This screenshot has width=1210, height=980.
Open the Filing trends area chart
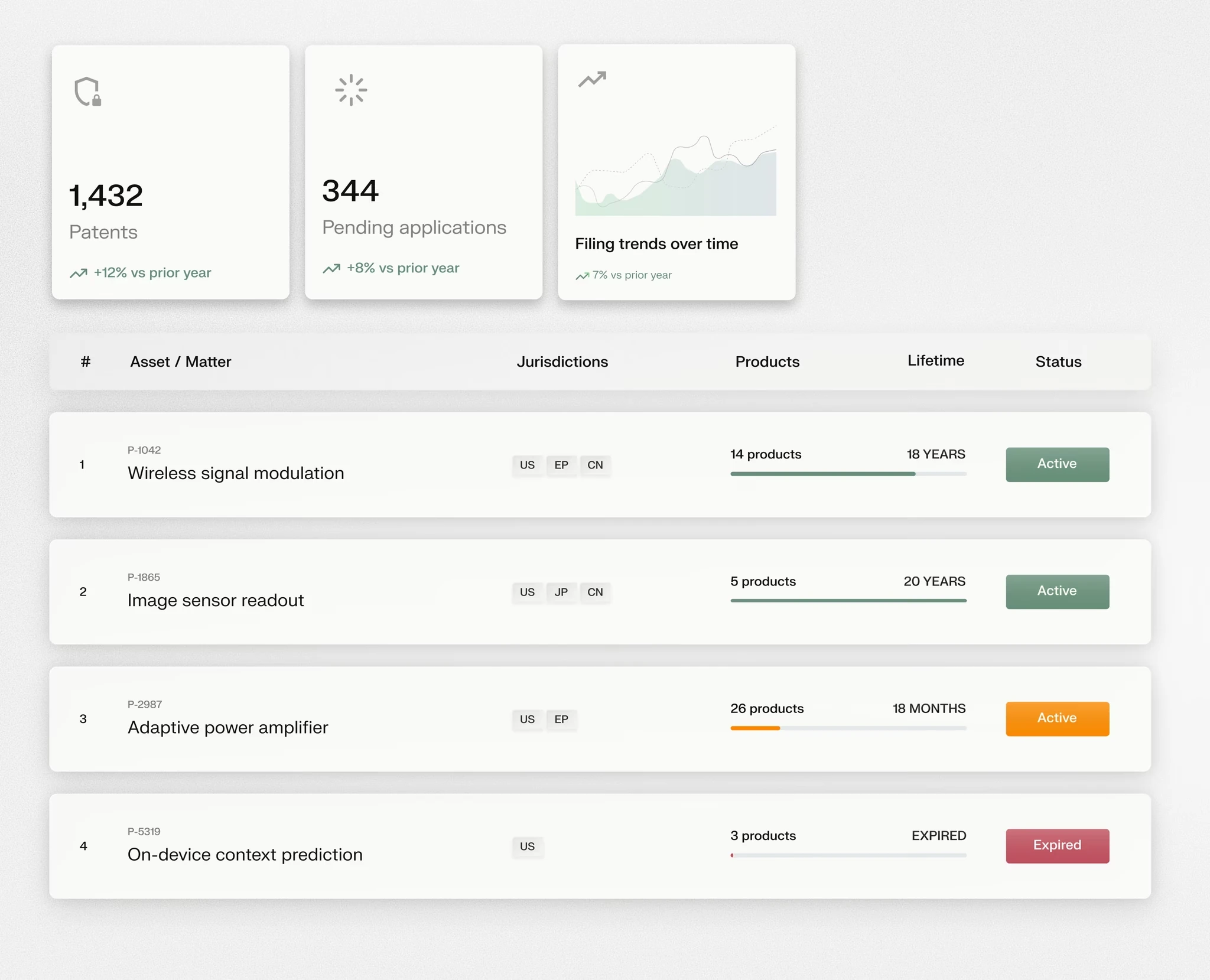pos(676,170)
